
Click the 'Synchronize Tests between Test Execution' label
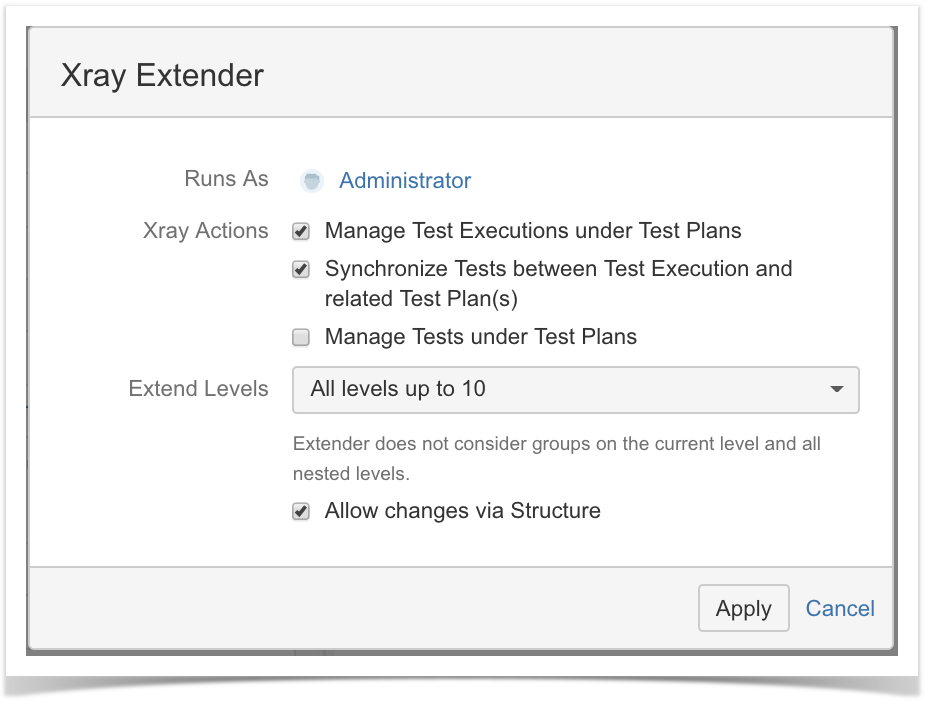pyautogui.click(x=558, y=284)
